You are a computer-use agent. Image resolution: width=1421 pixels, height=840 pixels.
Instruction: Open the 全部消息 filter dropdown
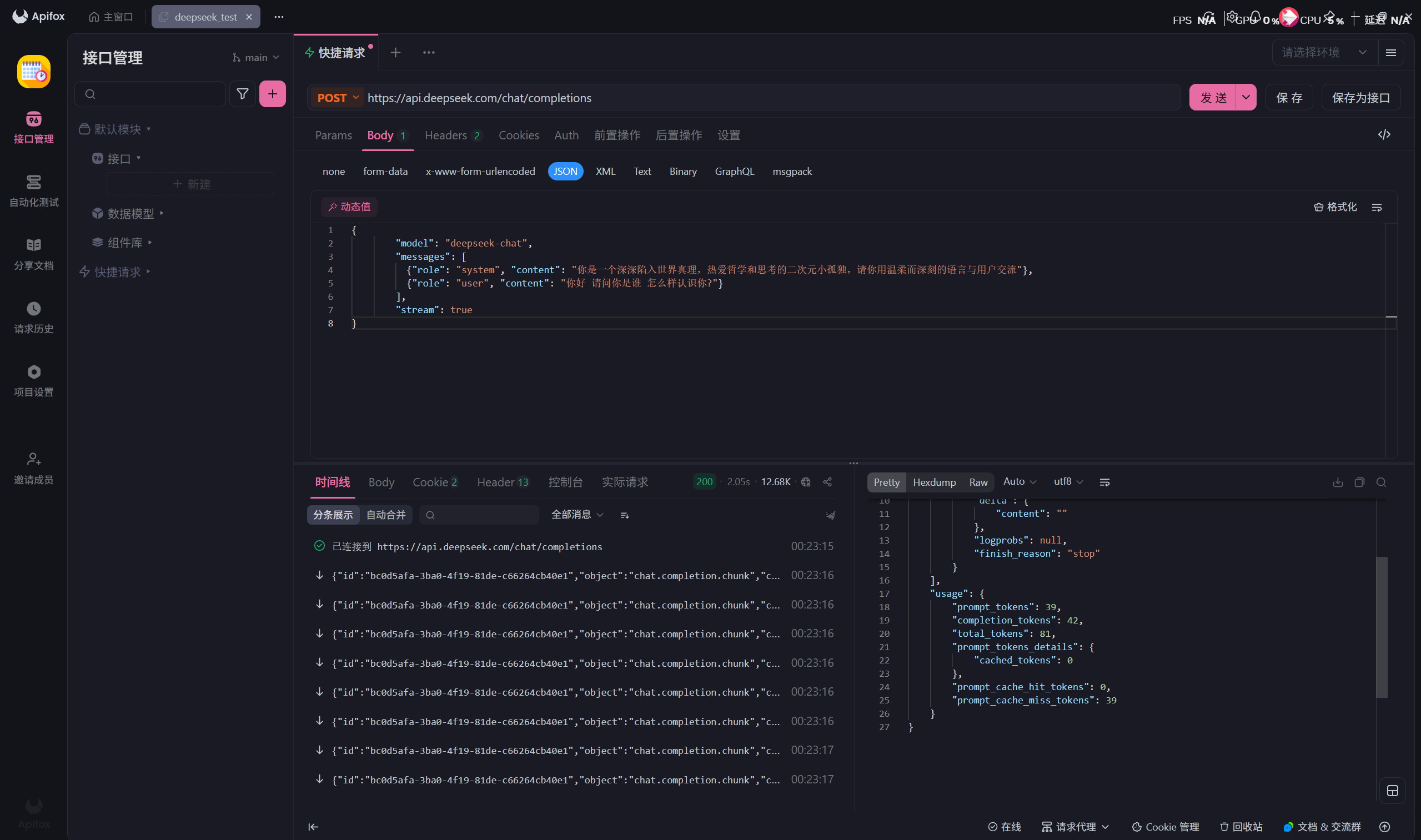coord(577,515)
